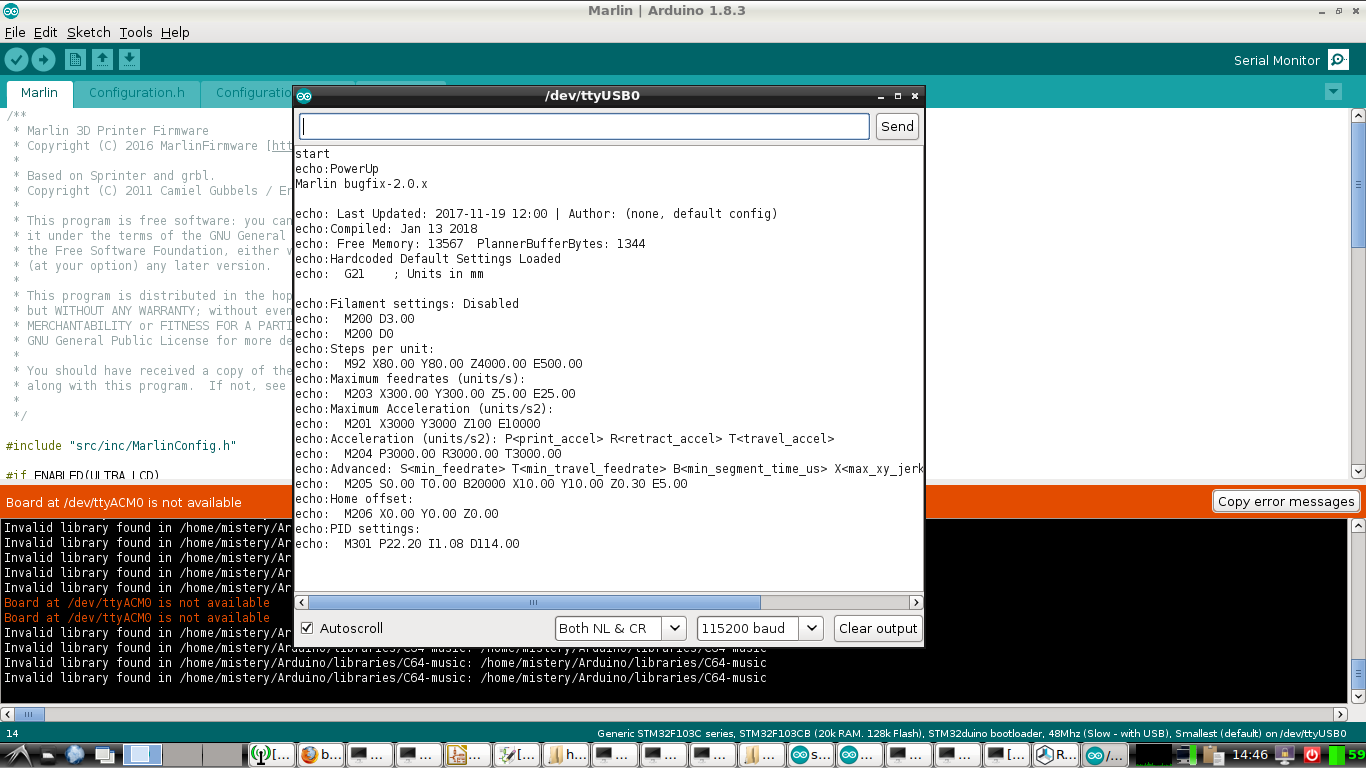
Task: Click the Clear output button
Action: (x=877, y=628)
